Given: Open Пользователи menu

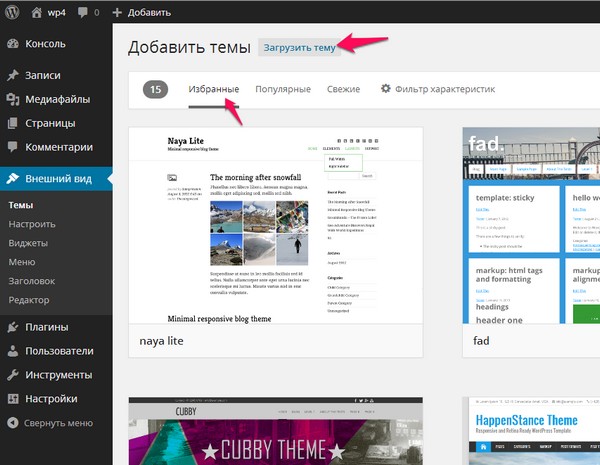Looking at the screenshot, I should coord(56,351).
